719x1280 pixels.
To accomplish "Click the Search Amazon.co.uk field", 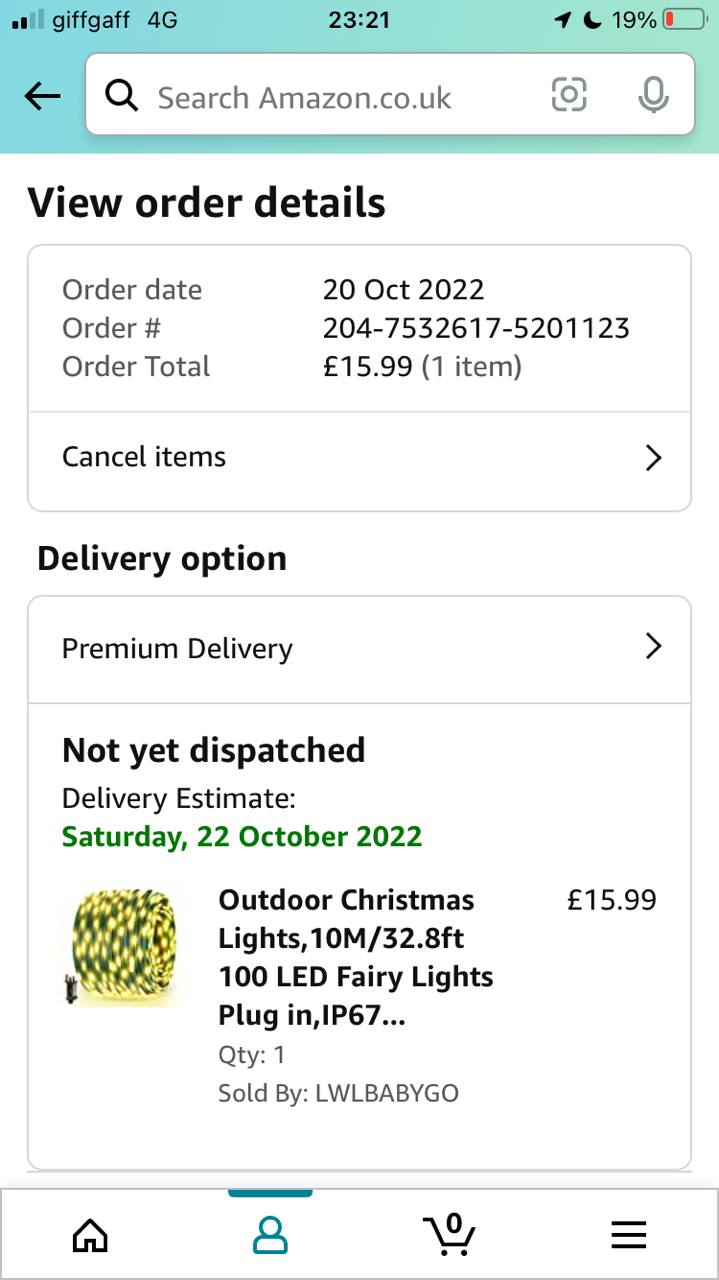I will [330, 97].
